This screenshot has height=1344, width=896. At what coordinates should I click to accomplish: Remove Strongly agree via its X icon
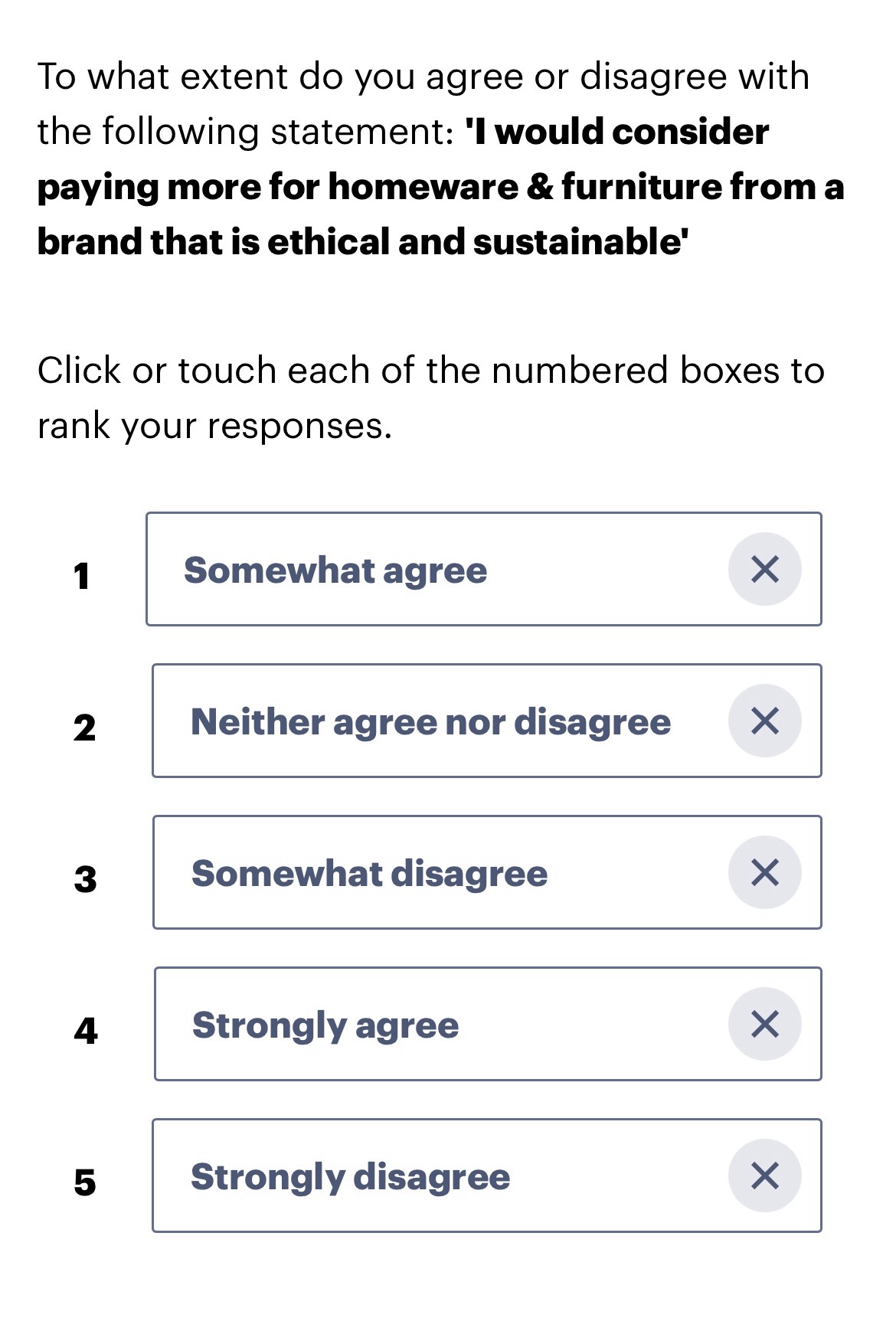coord(764,1024)
